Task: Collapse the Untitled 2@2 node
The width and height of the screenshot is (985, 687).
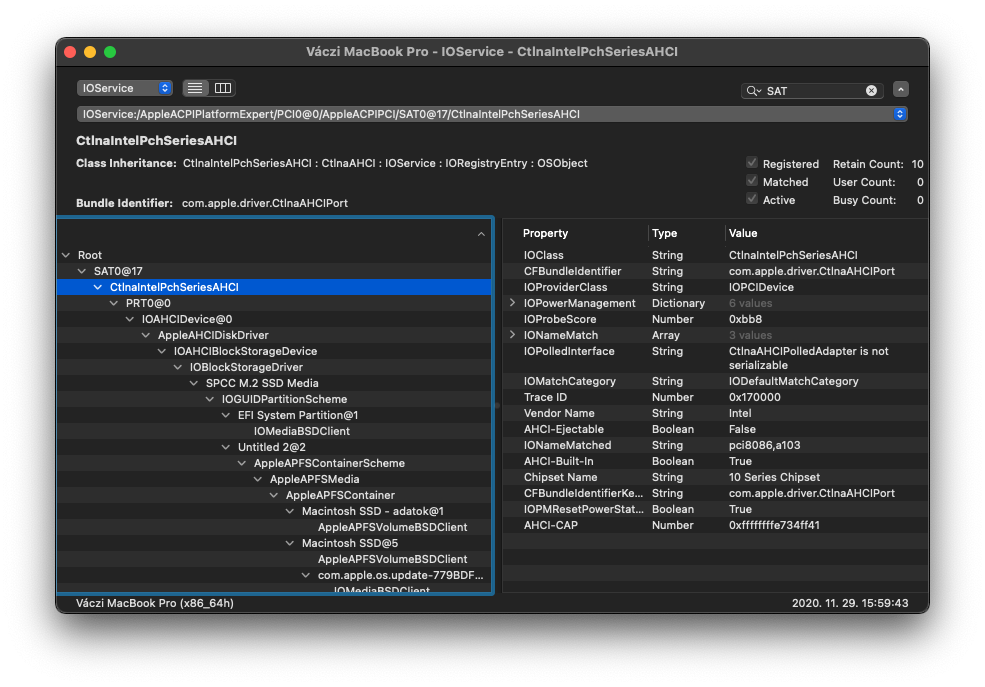Action: [226, 447]
